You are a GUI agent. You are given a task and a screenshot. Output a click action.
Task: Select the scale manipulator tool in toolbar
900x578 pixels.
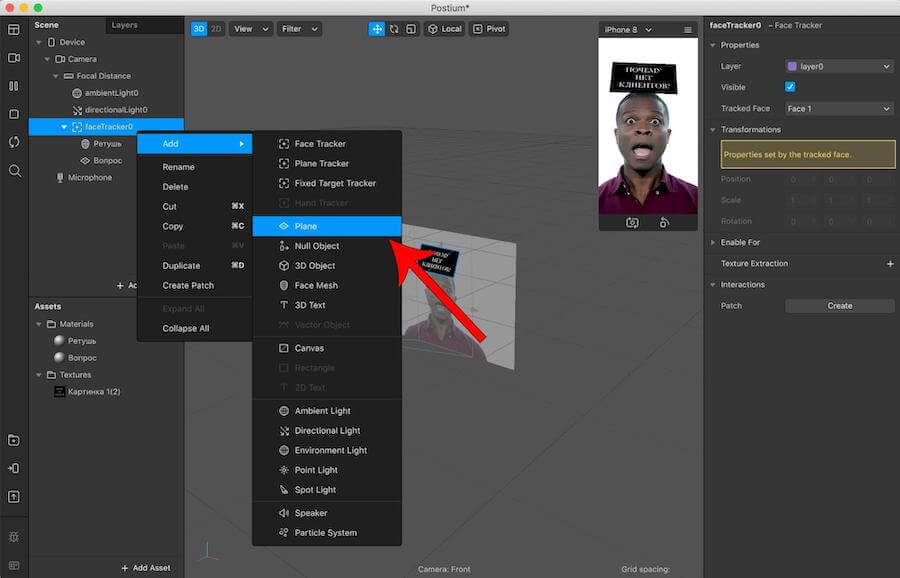(x=410, y=29)
